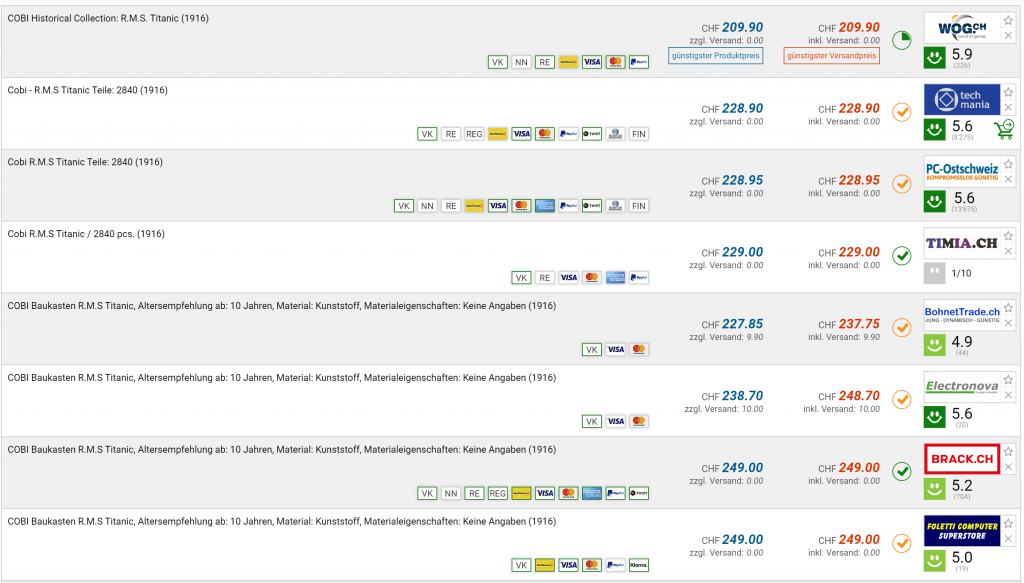The width and height of the screenshot is (1024, 583).
Task: Hide the Foletti Computer offer with X
Action: point(1008,539)
